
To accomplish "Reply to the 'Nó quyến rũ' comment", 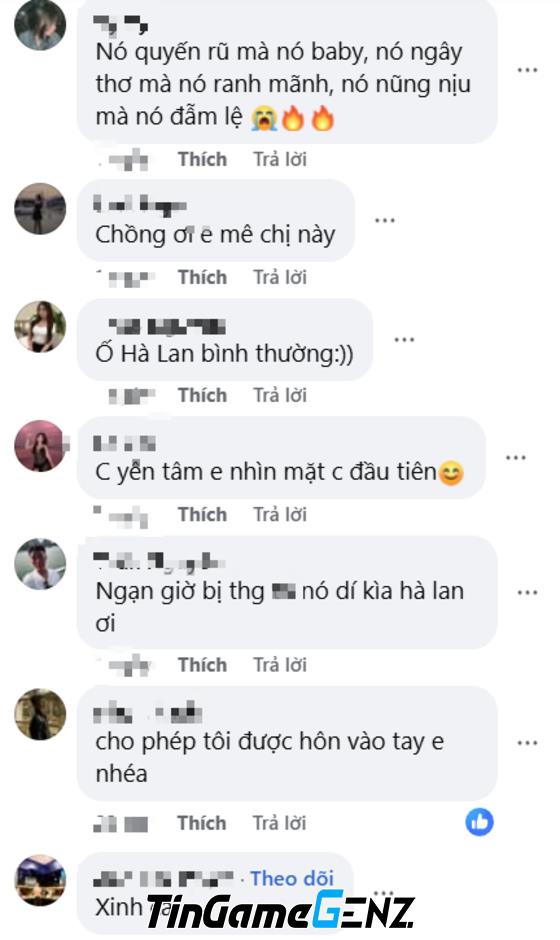I will click(279, 159).
